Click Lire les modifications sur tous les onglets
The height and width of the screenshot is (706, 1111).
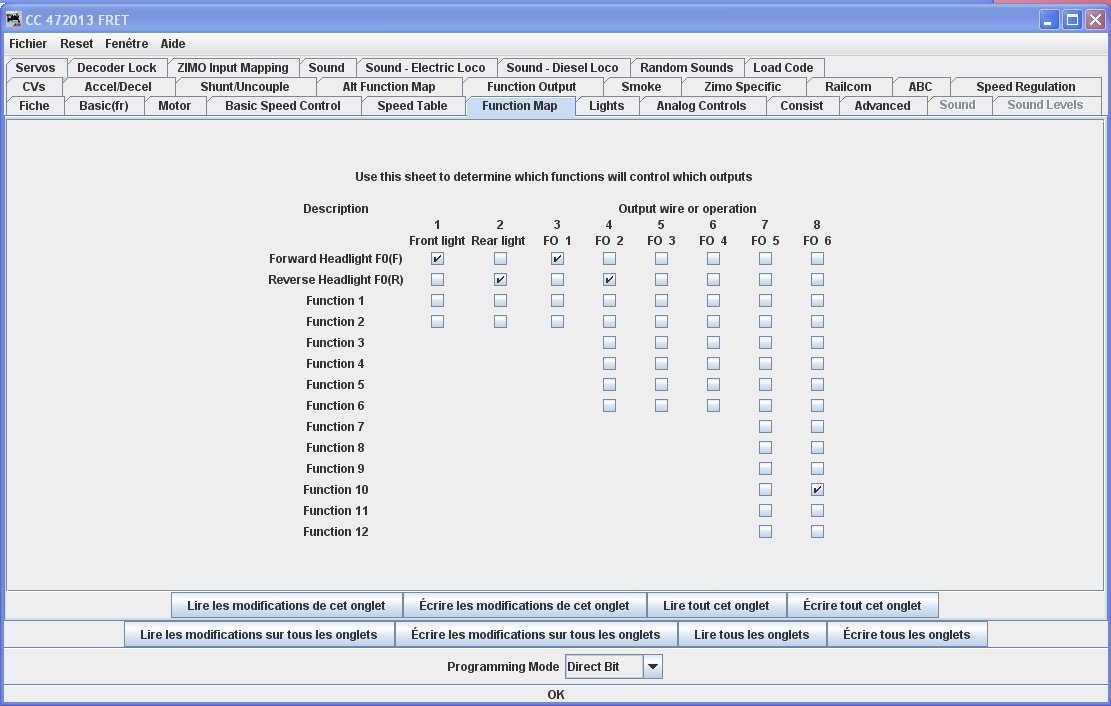(259, 634)
